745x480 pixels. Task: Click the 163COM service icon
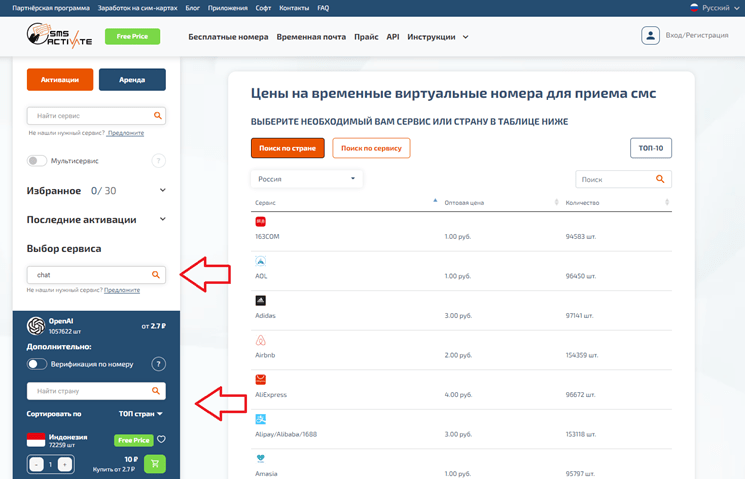click(x=260, y=221)
